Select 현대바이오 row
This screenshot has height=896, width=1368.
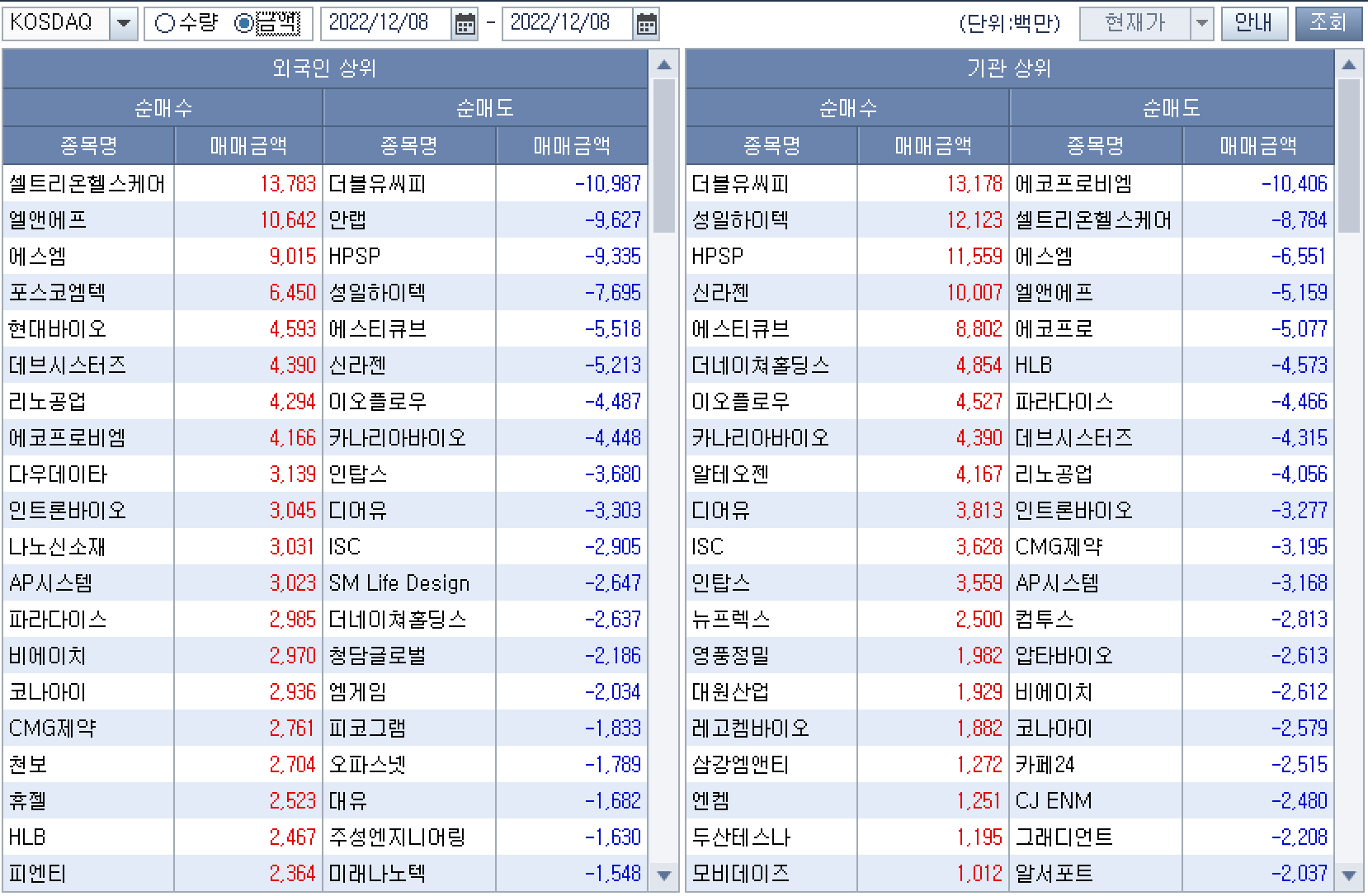tap(88, 329)
